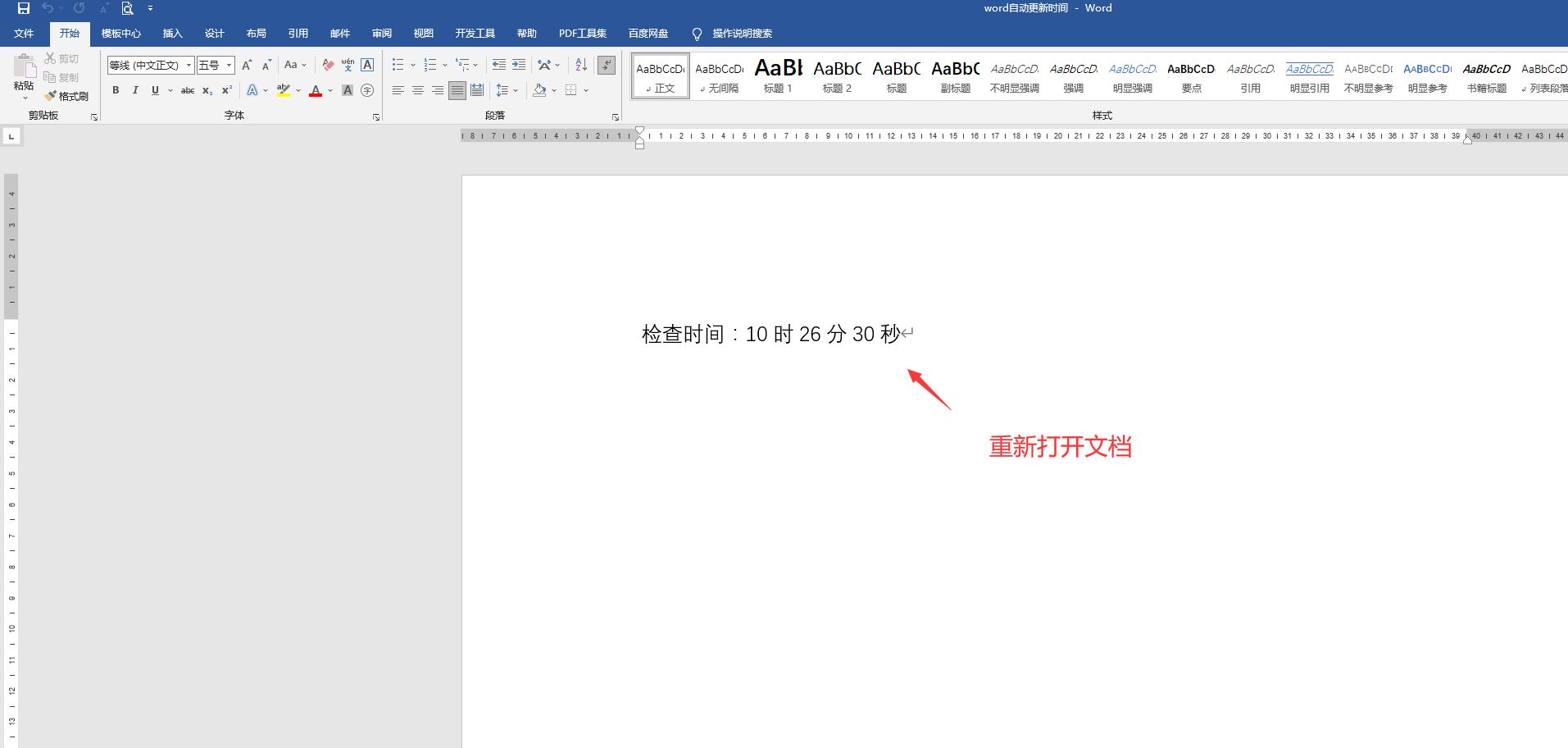Click the lightbulb Tell Me search icon

pyautogui.click(x=697, y=34)
